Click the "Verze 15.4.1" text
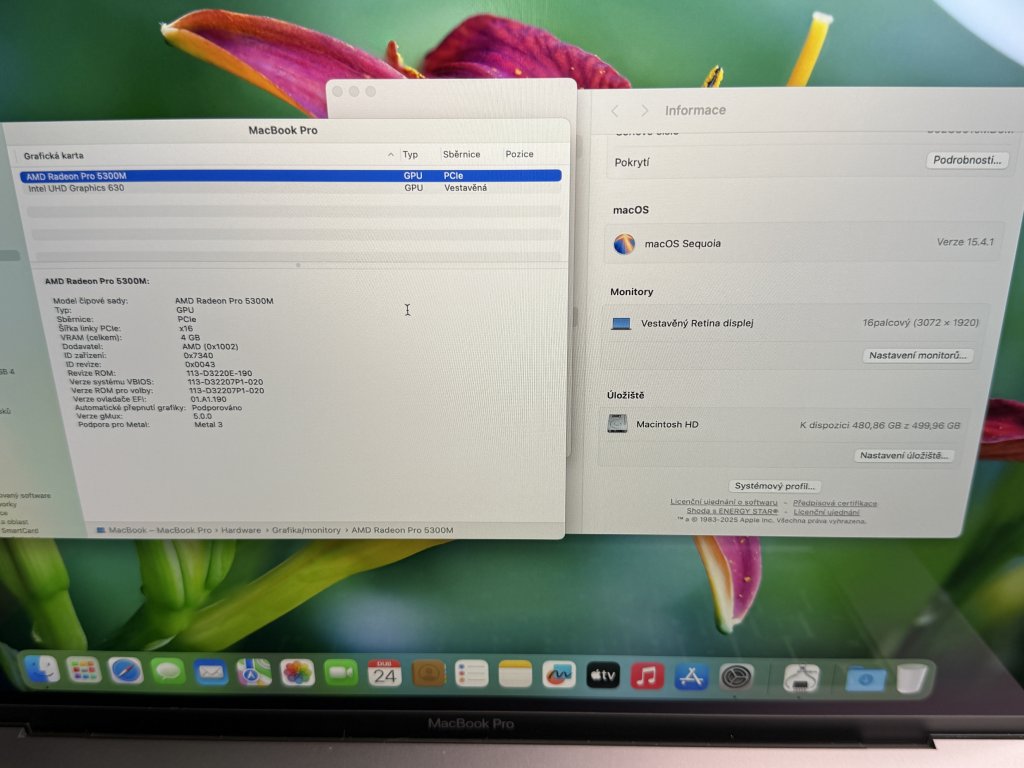The height and width of the screenshot is (768, 1024). (965, 242)
